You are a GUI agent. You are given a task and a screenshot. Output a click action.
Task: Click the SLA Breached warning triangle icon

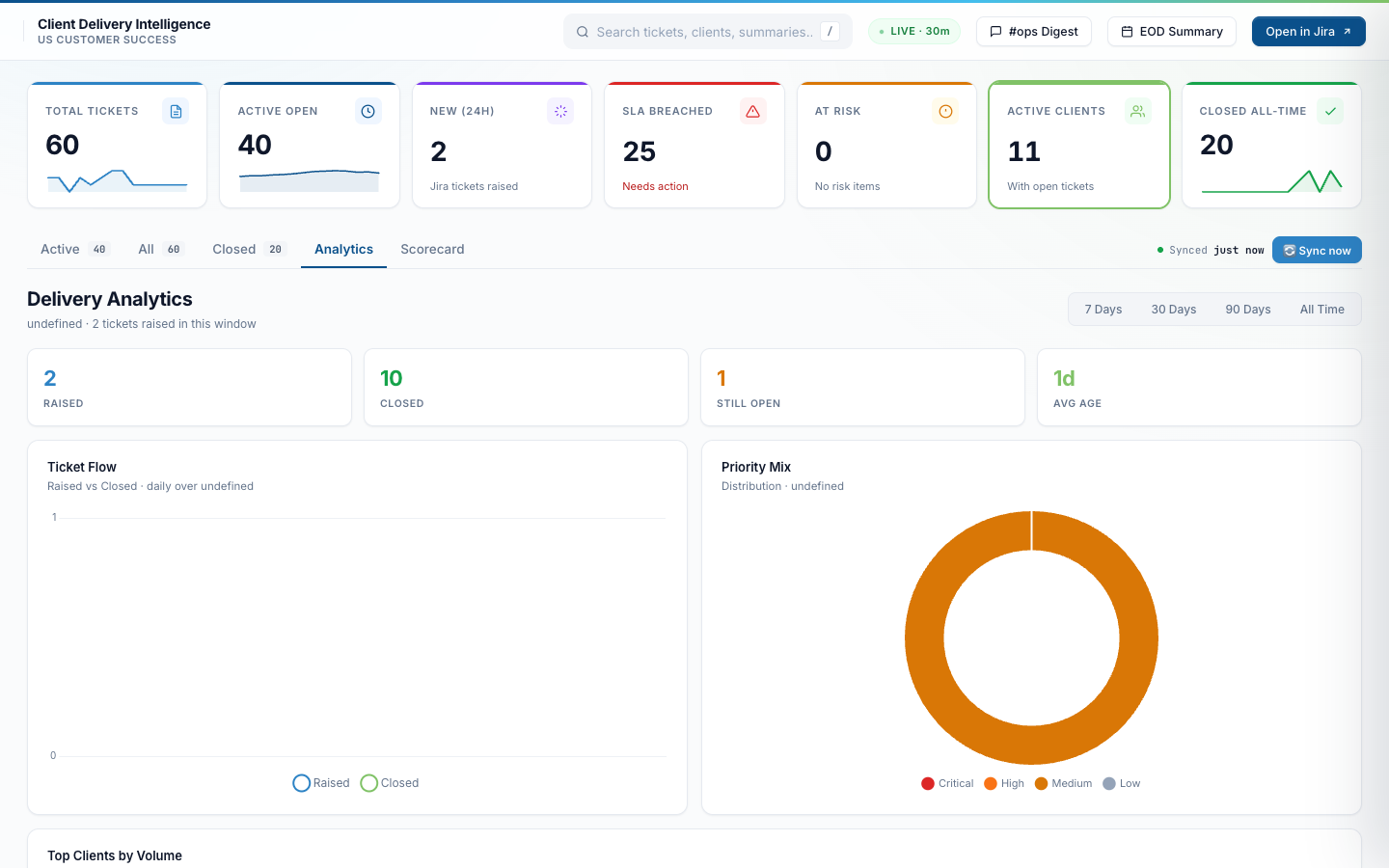coord(752,111)
